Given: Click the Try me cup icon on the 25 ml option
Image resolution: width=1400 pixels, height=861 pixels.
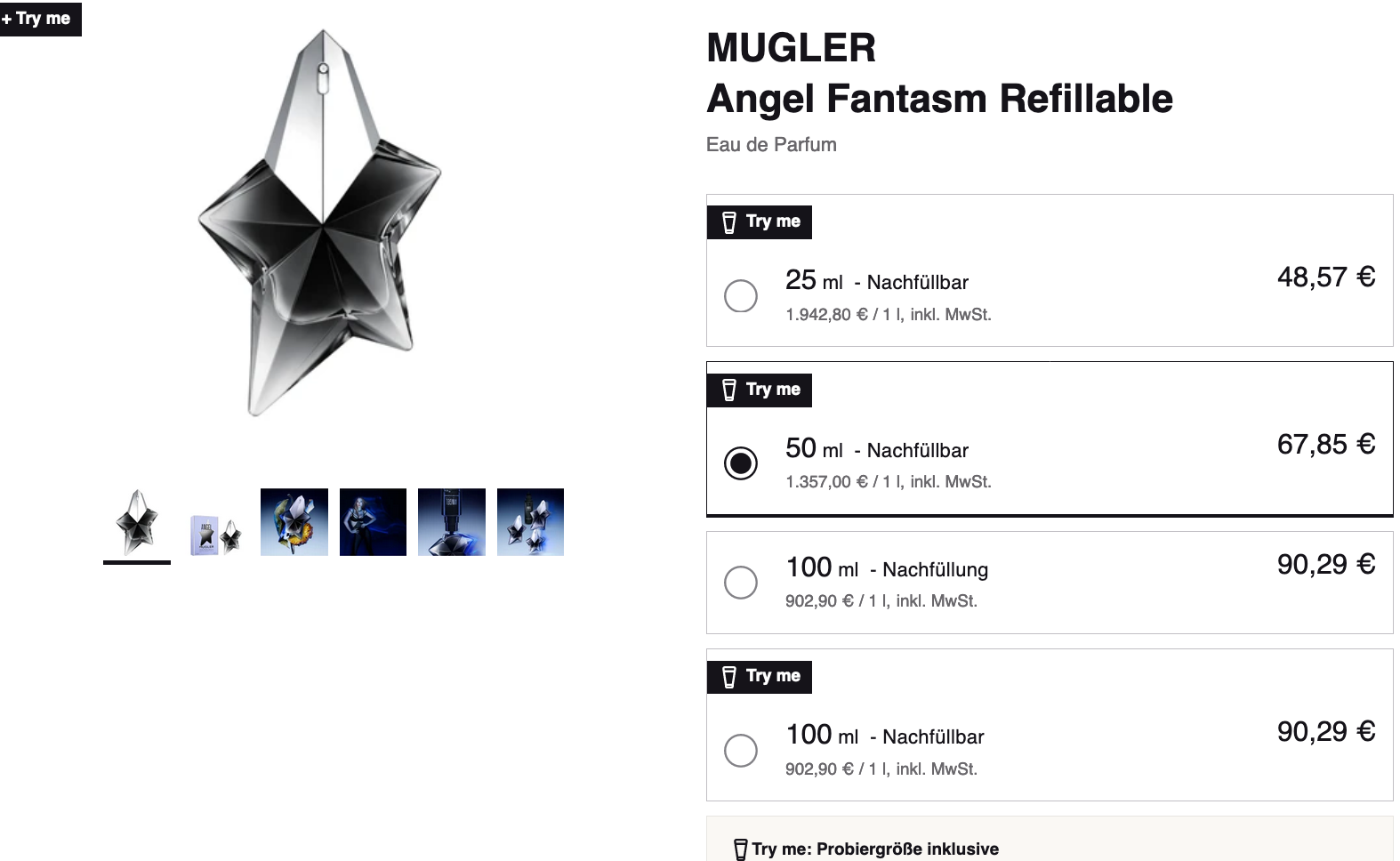Looking at the screenshot, I should tap(729, 222).
